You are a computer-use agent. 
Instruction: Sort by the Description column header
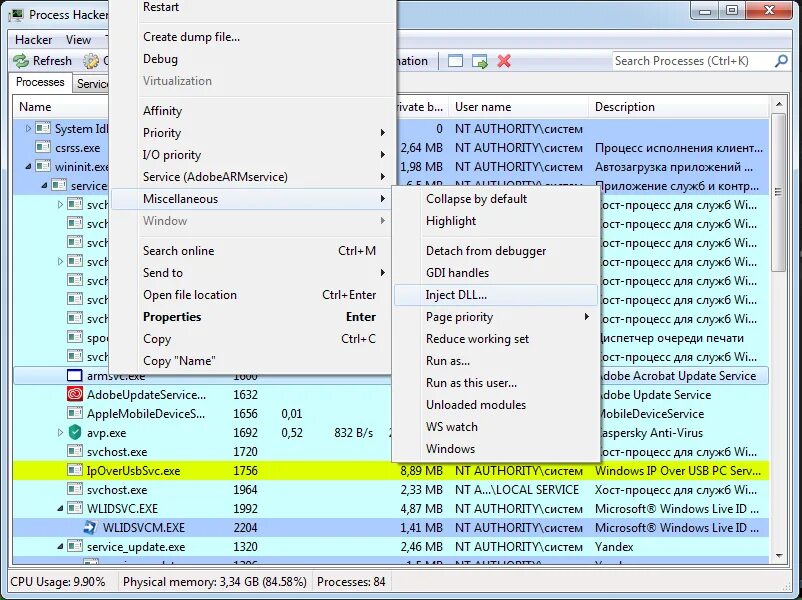coord(678,107)
